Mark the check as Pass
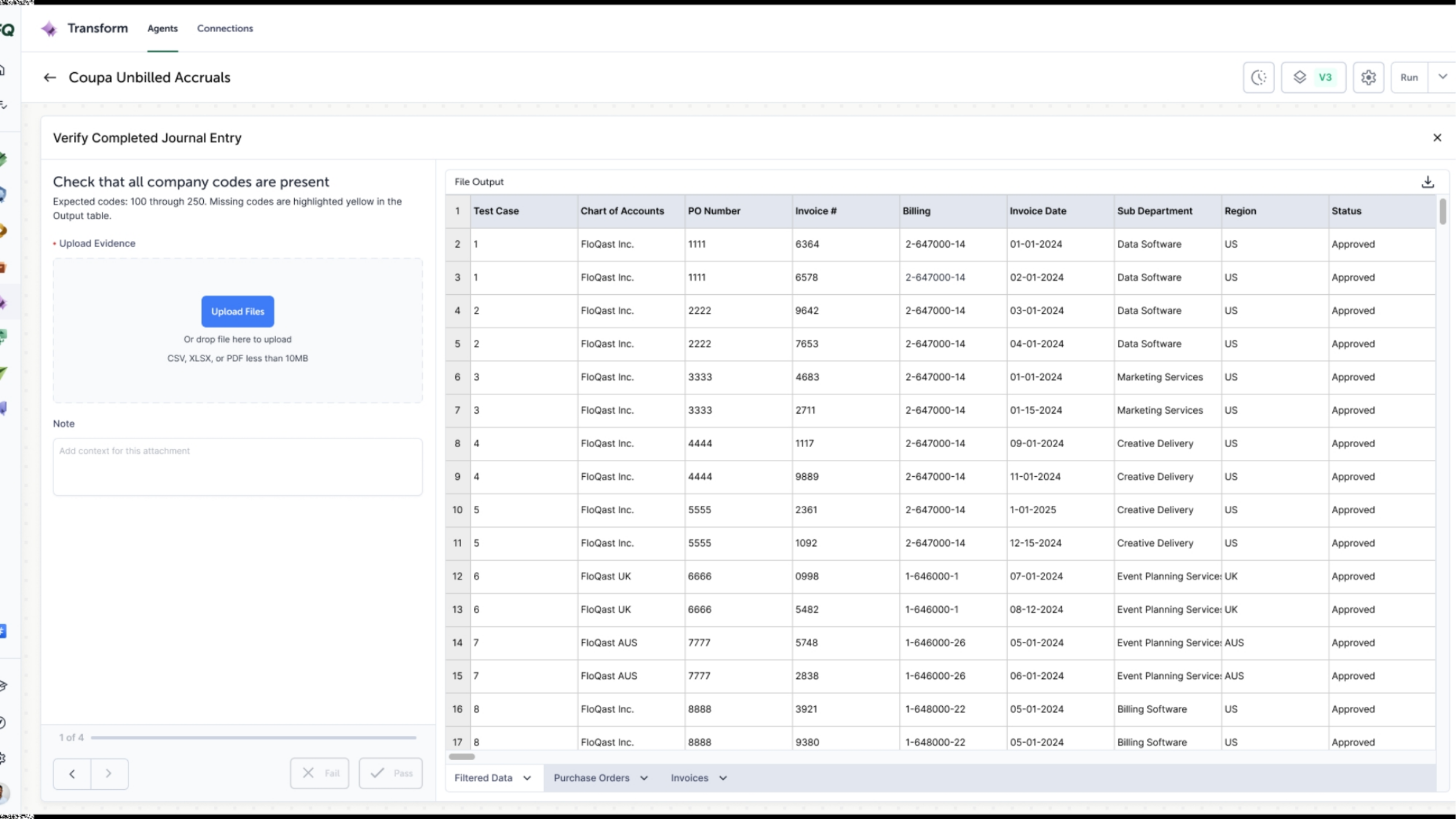This screenshot has width=1456, height=819. (391, 773)
